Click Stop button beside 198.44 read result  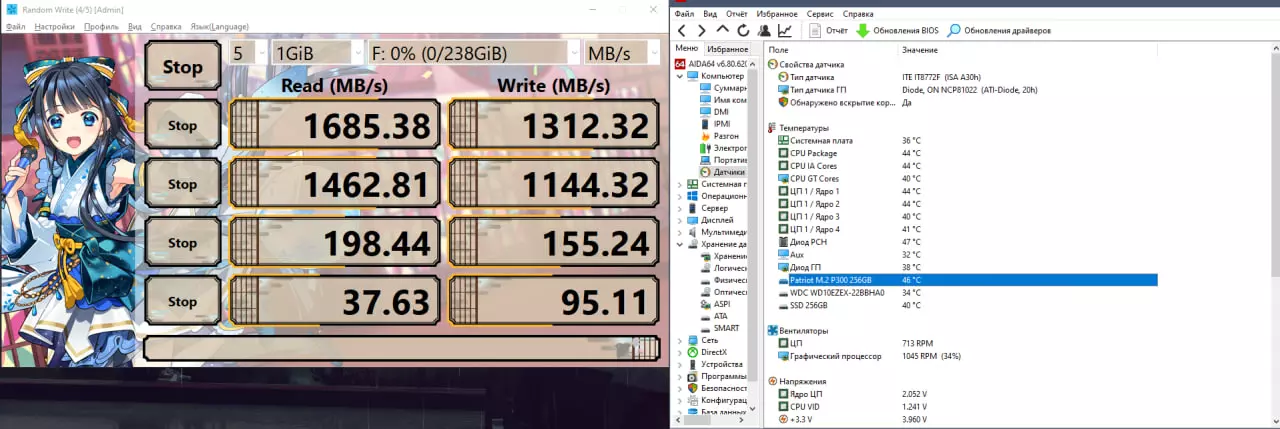point(183,243)
